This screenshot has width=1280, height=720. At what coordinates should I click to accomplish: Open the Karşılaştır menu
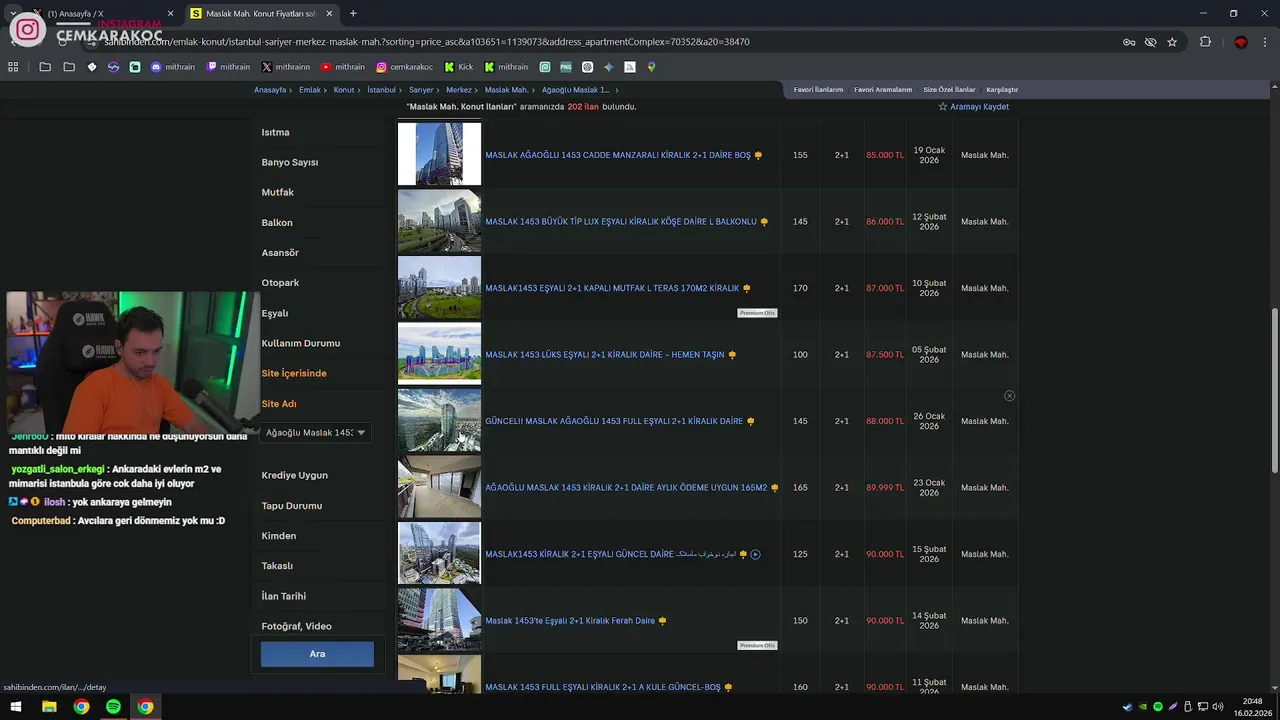[x=1002, y=90]
